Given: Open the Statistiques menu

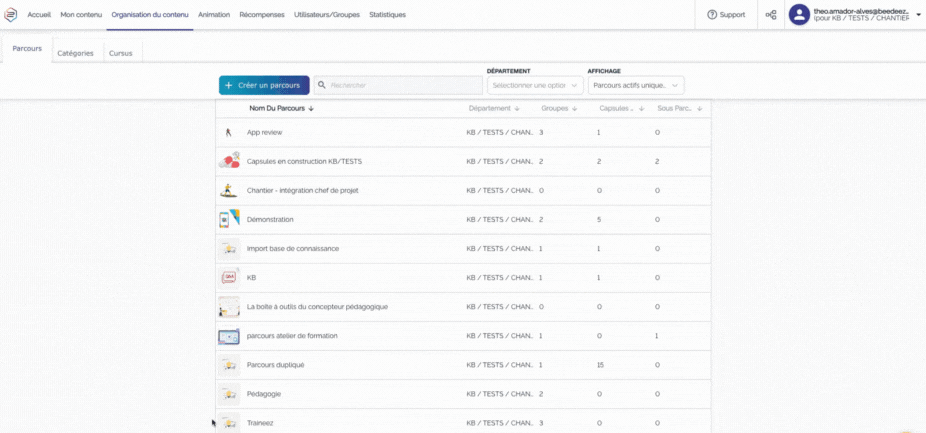Looking at the screenshot, I should click(x=388, y=15).
